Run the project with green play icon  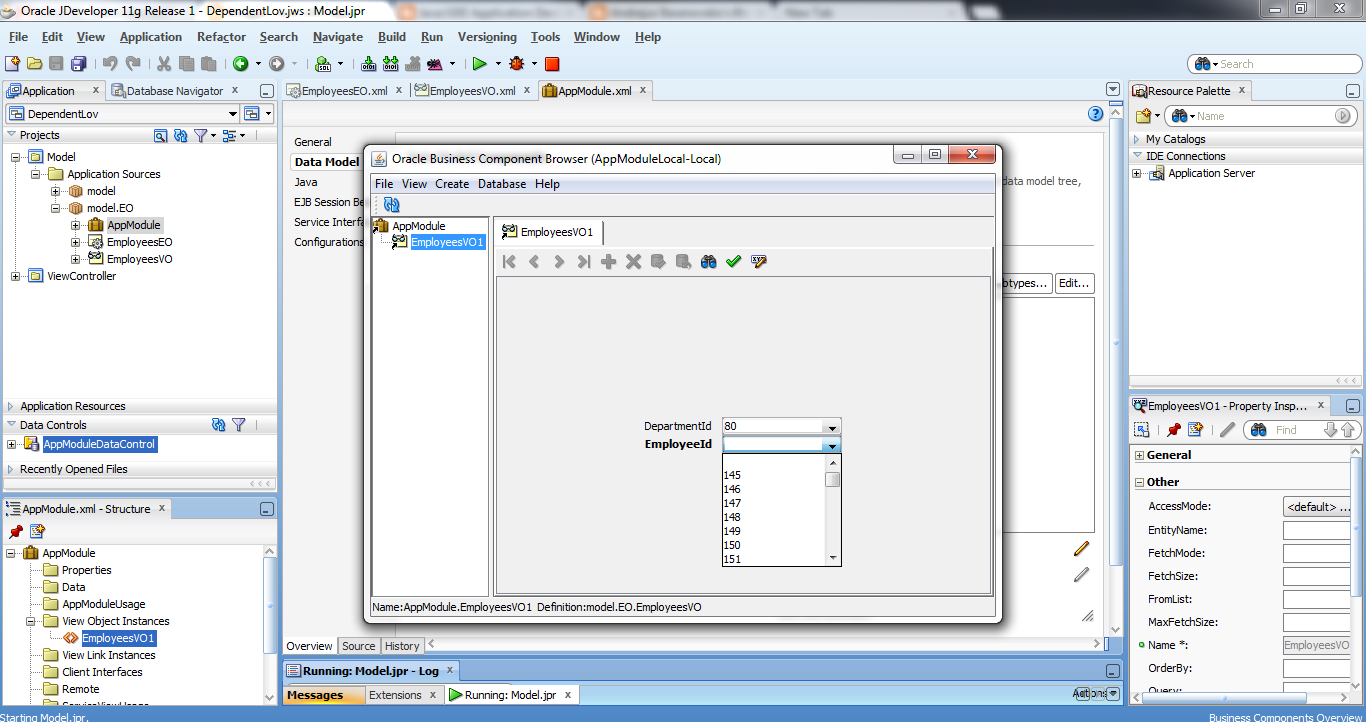(480, 63)
